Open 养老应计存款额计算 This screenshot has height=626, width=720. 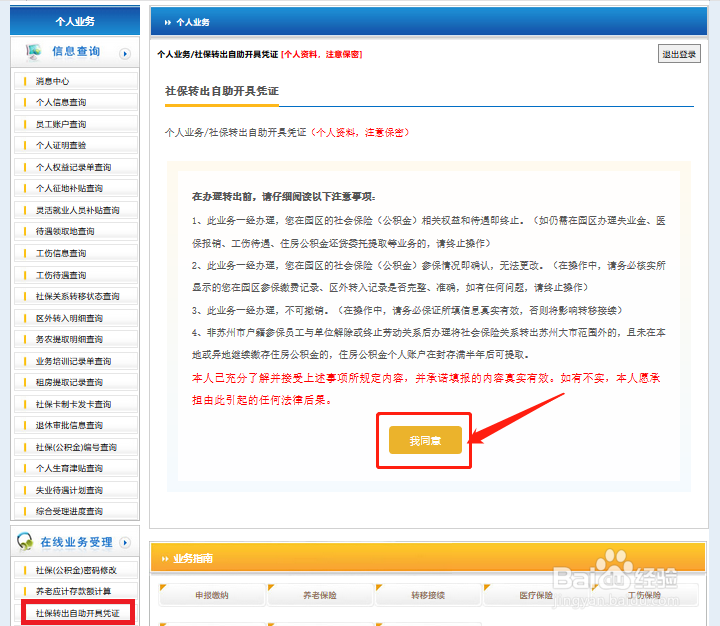coord(76,592)
